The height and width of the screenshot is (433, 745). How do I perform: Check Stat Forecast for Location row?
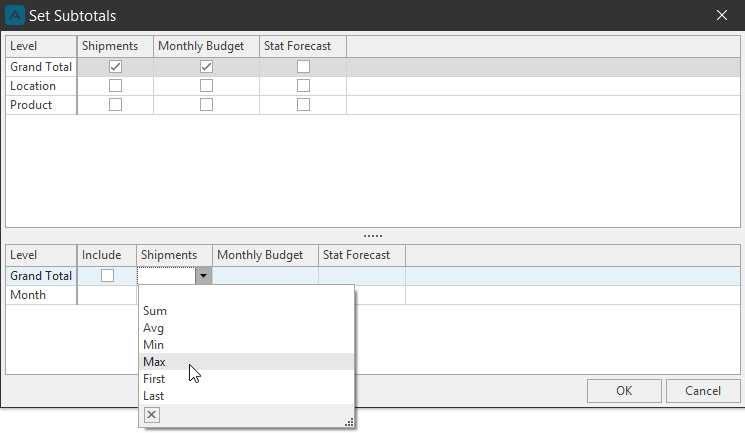point(303,86)
